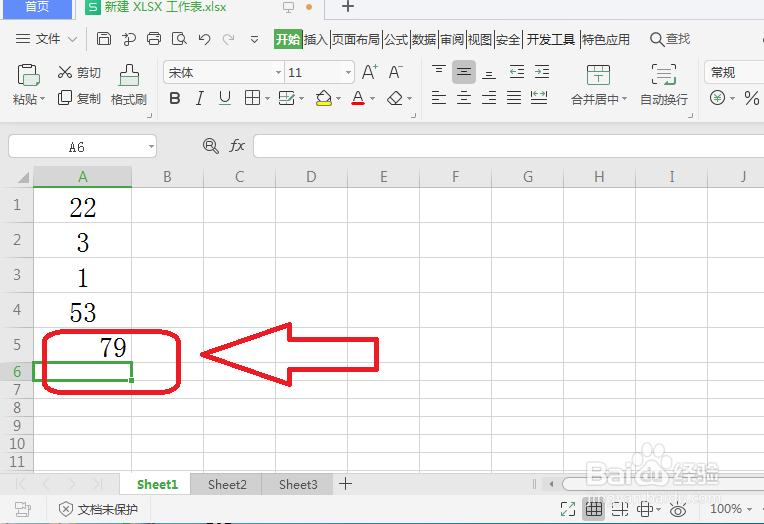Switch to the 开发工具 tab
The image size is (764, 524).
coord(551,39)
